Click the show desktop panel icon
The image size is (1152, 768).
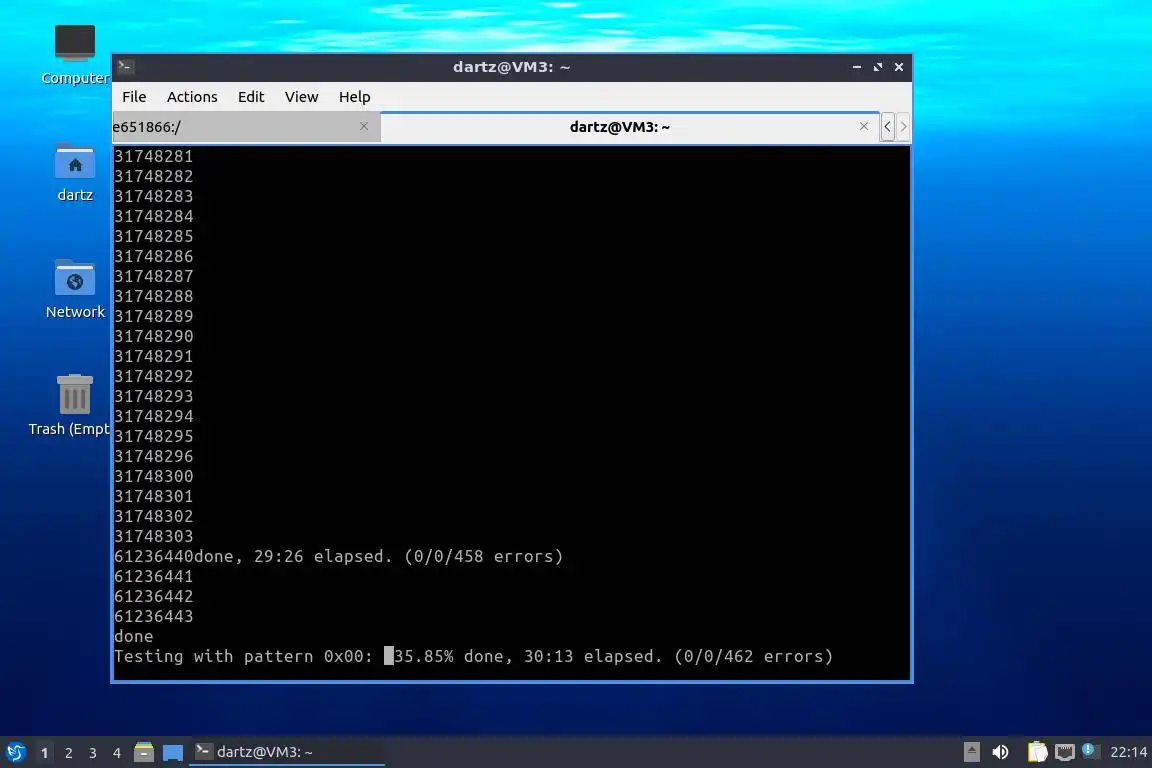173,753
